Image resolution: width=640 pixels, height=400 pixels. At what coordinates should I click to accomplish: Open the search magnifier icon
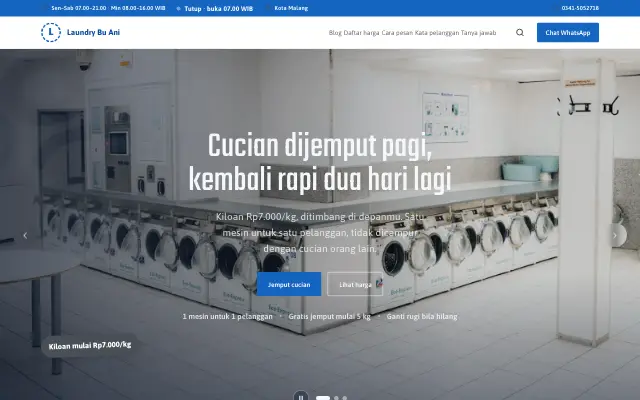coord(520,33)
